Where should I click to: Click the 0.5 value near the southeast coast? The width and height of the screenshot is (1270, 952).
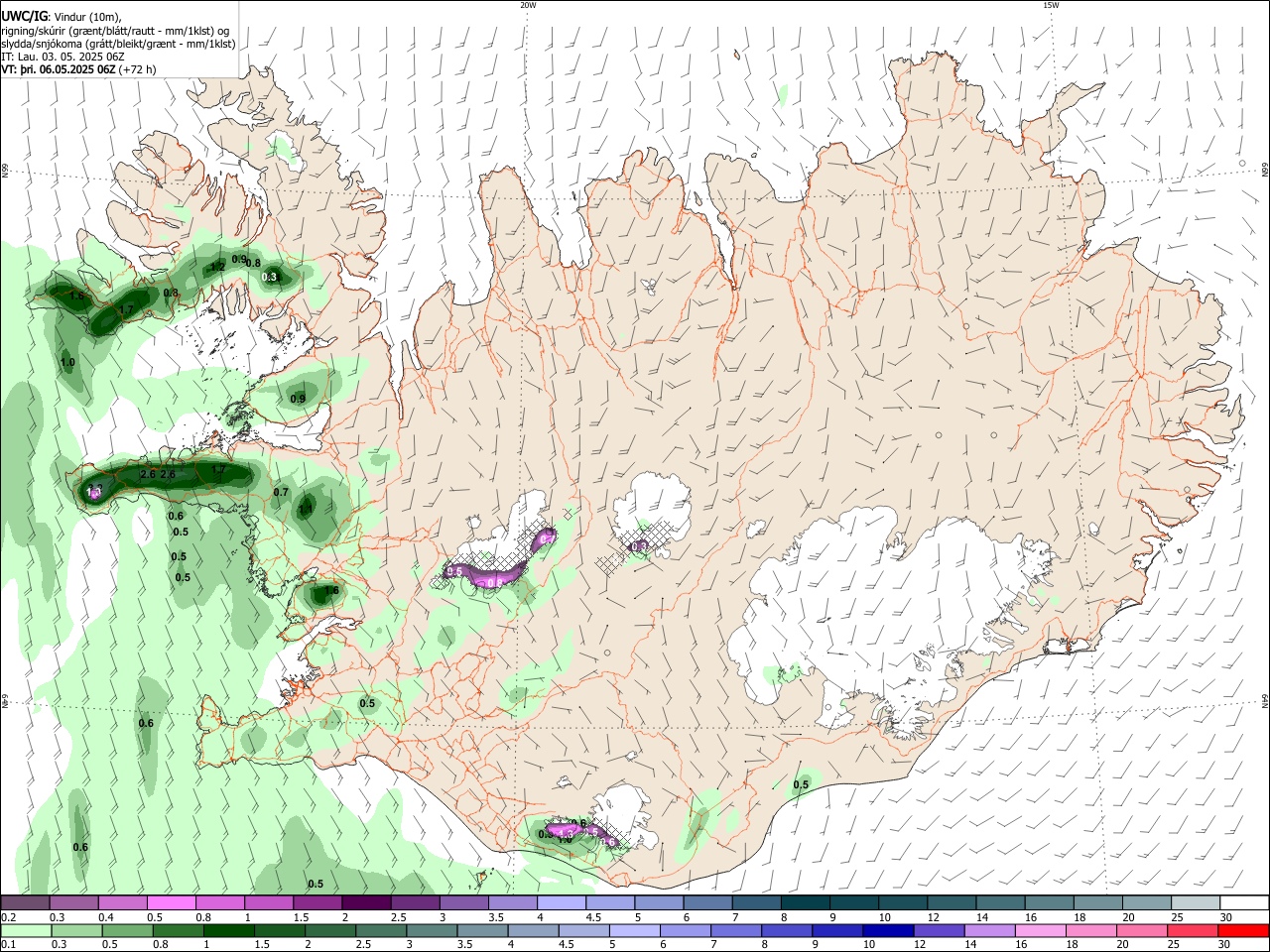coord(801,784)
